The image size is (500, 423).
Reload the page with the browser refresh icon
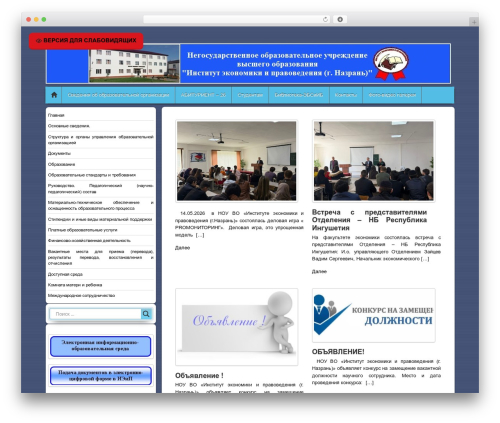point(325,19)
